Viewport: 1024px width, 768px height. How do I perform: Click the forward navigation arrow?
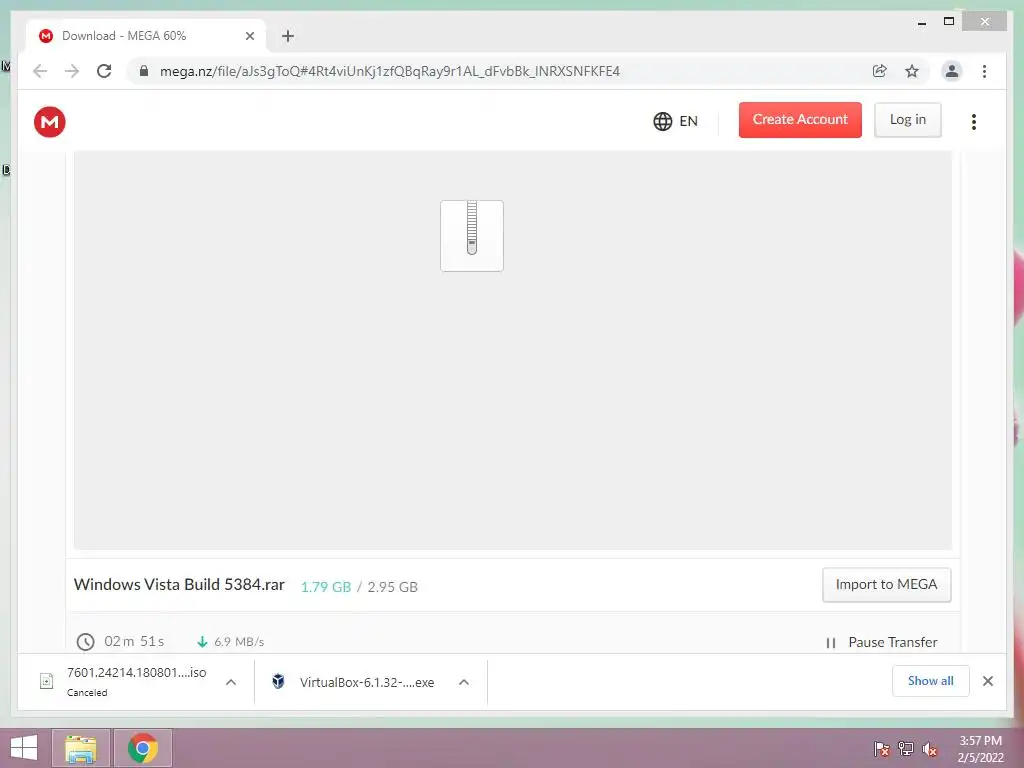point(72,71)
